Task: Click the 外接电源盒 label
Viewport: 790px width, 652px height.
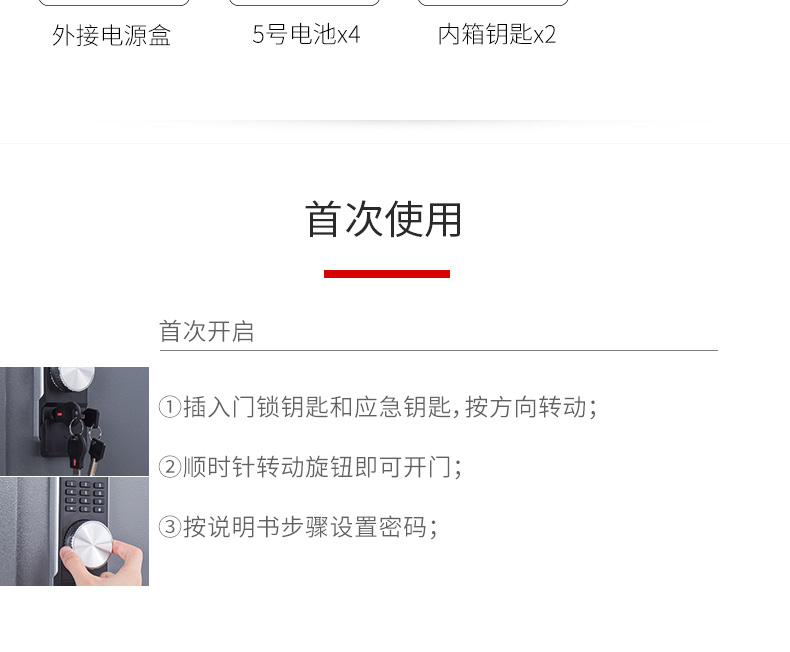Action: [111, 35]
